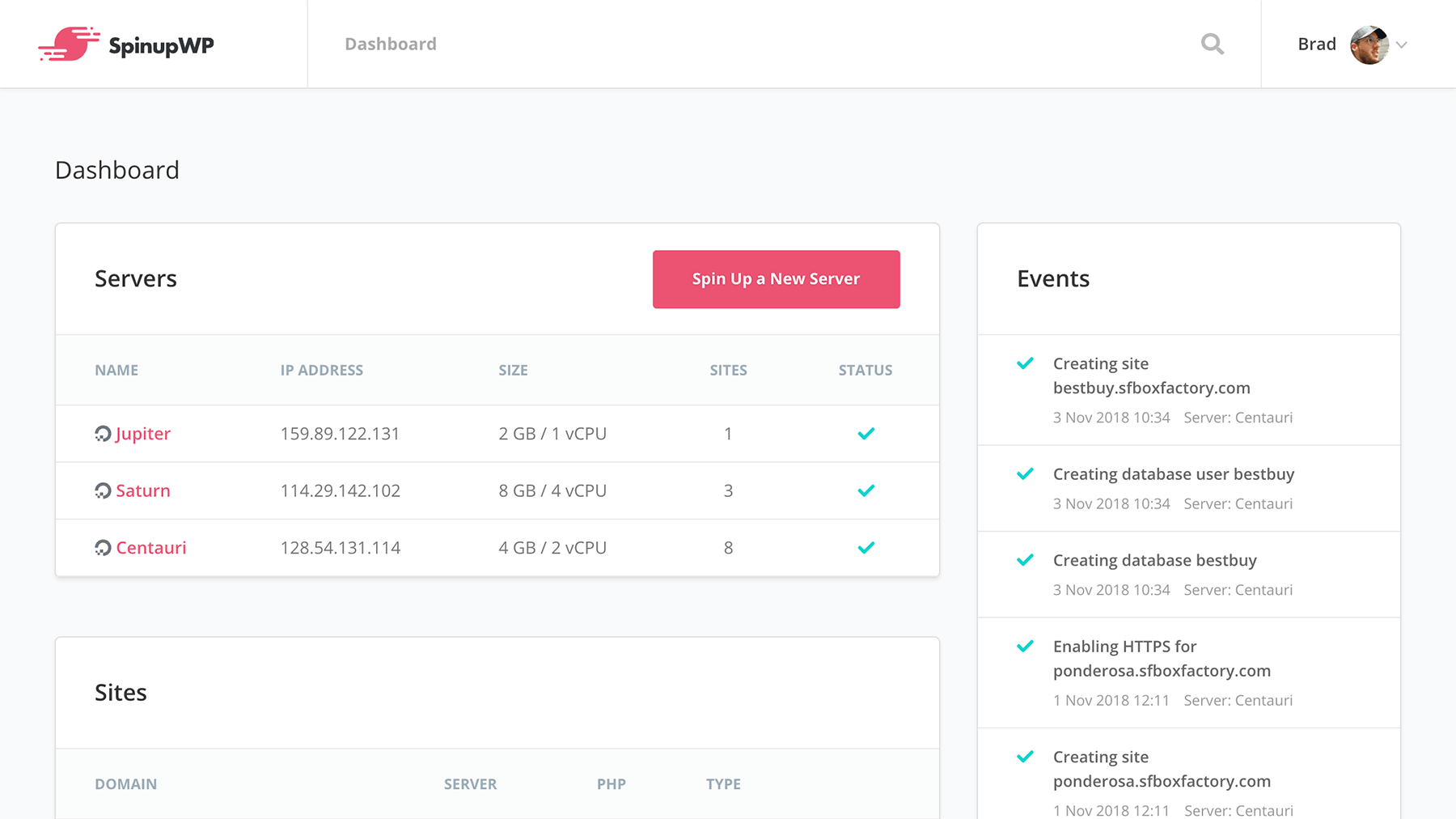Click checkmark beside Creating database bestbuy event

pos(1025,559)
